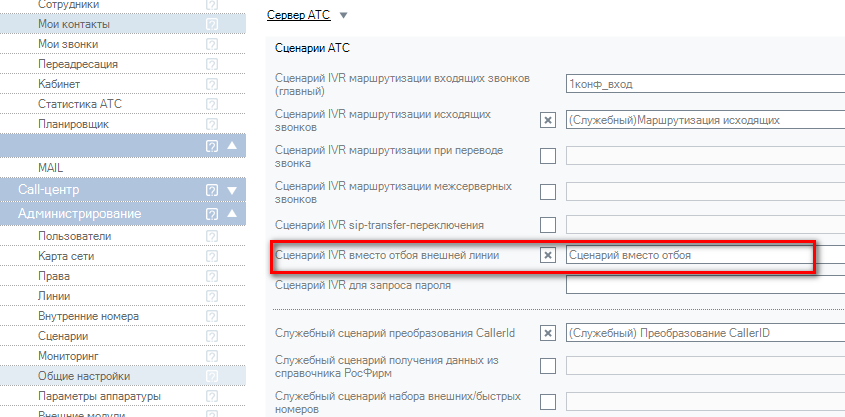Select Мониторинг in the administration menu

point(68,356)
